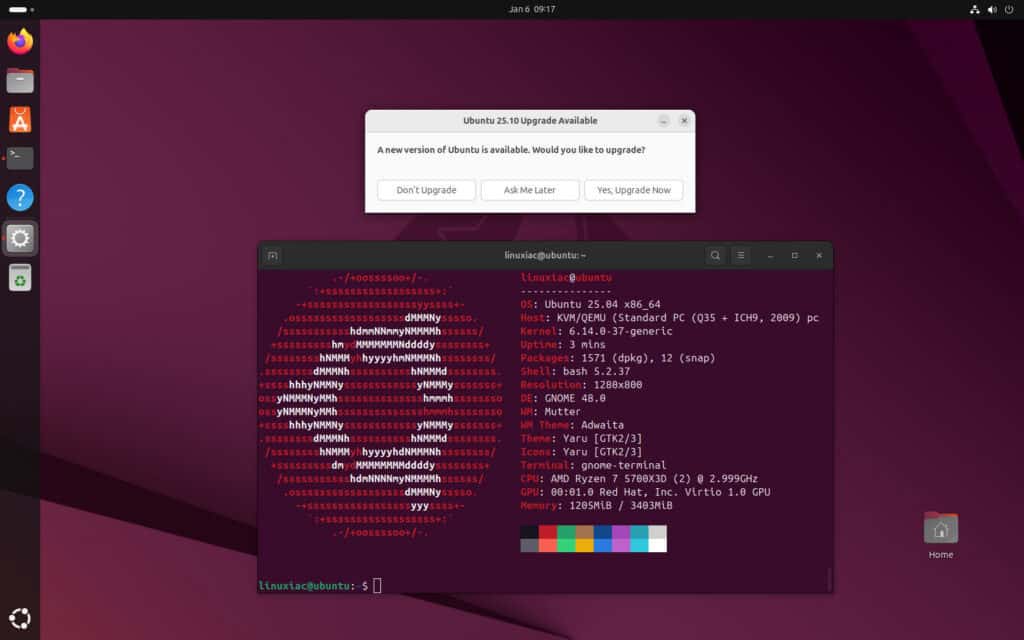This screenshot has width=1024, height=640.
Task: Launch the Help app from the dock
Action: coord(20,198)
